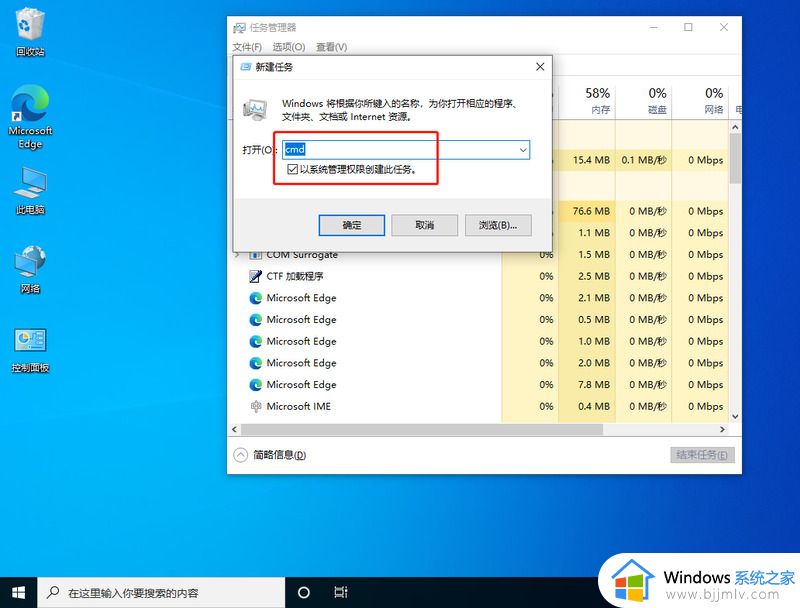The height and width of the screenshot is (608, 800).
Task: Click the 0.4 MB memory cell
Action: click(587, 407)
